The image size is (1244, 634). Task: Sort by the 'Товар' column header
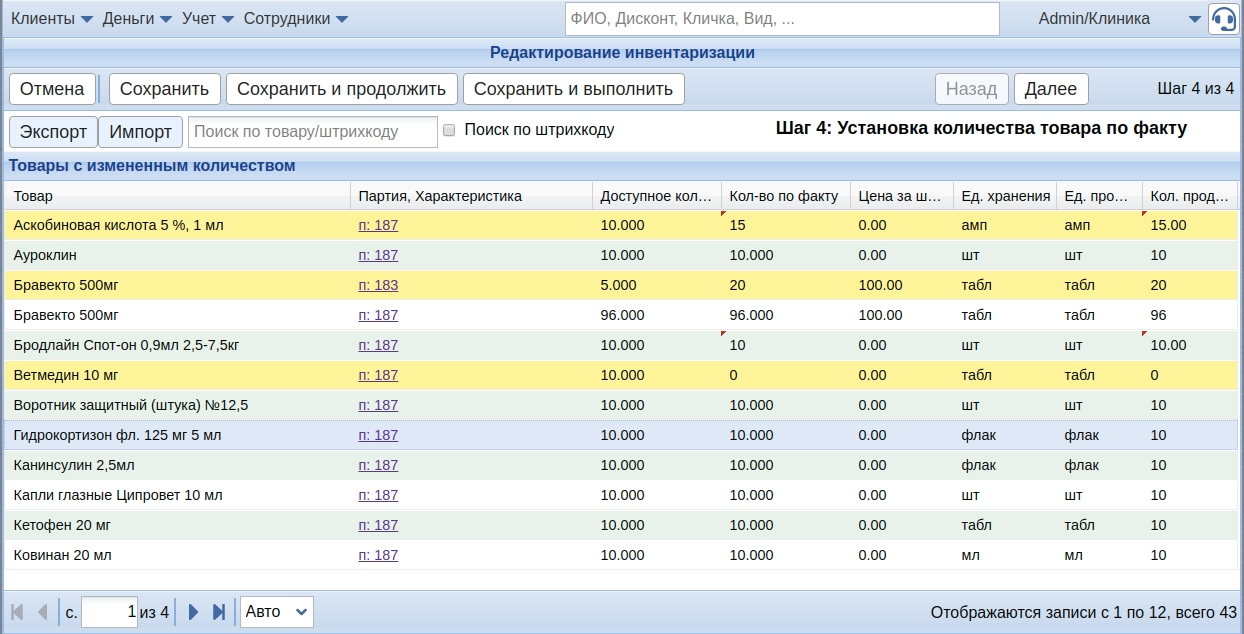coord(177,196)
